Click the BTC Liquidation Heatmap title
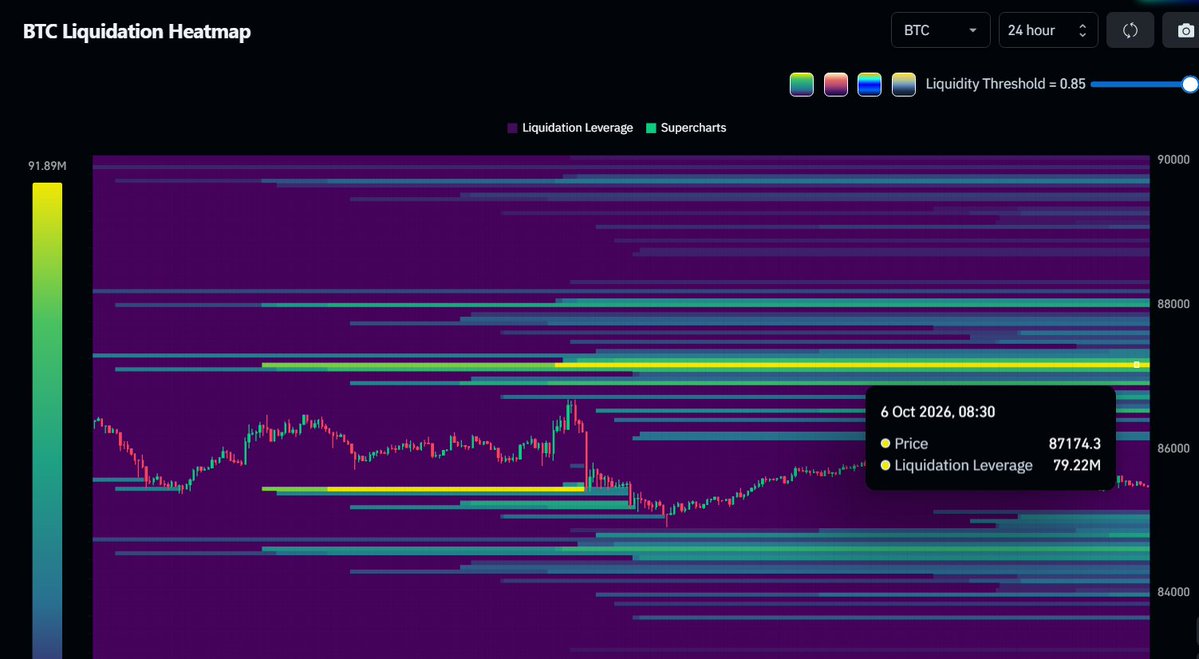This screenshot has width=1199, height=659. 137,31
